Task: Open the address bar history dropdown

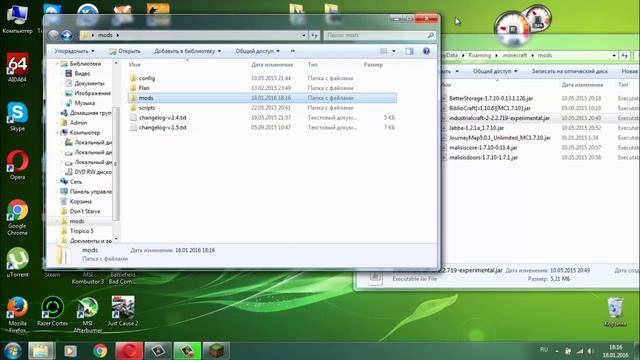Action: pos(304,36)
